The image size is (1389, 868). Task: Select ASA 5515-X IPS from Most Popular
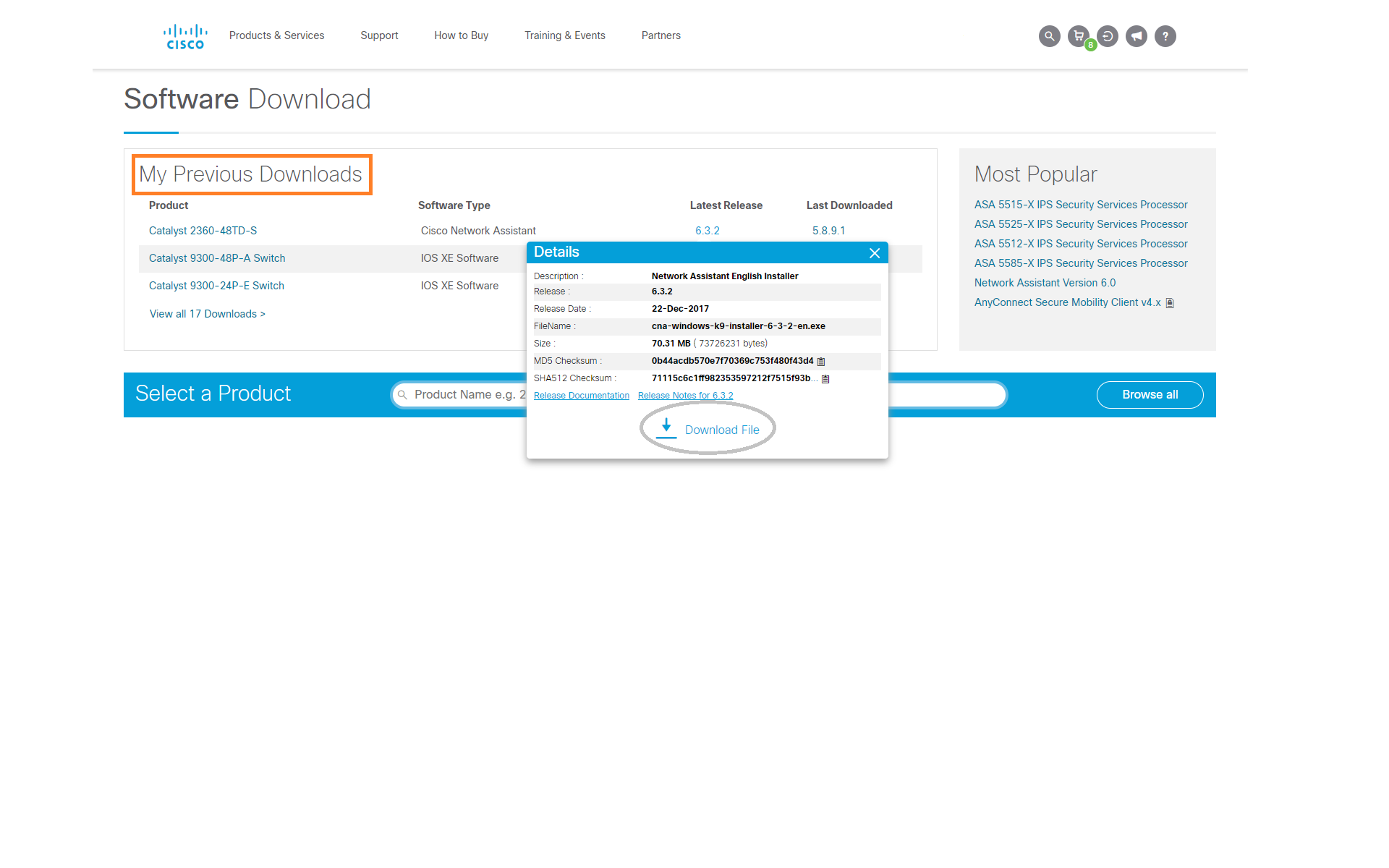(x=1079, y=205)
